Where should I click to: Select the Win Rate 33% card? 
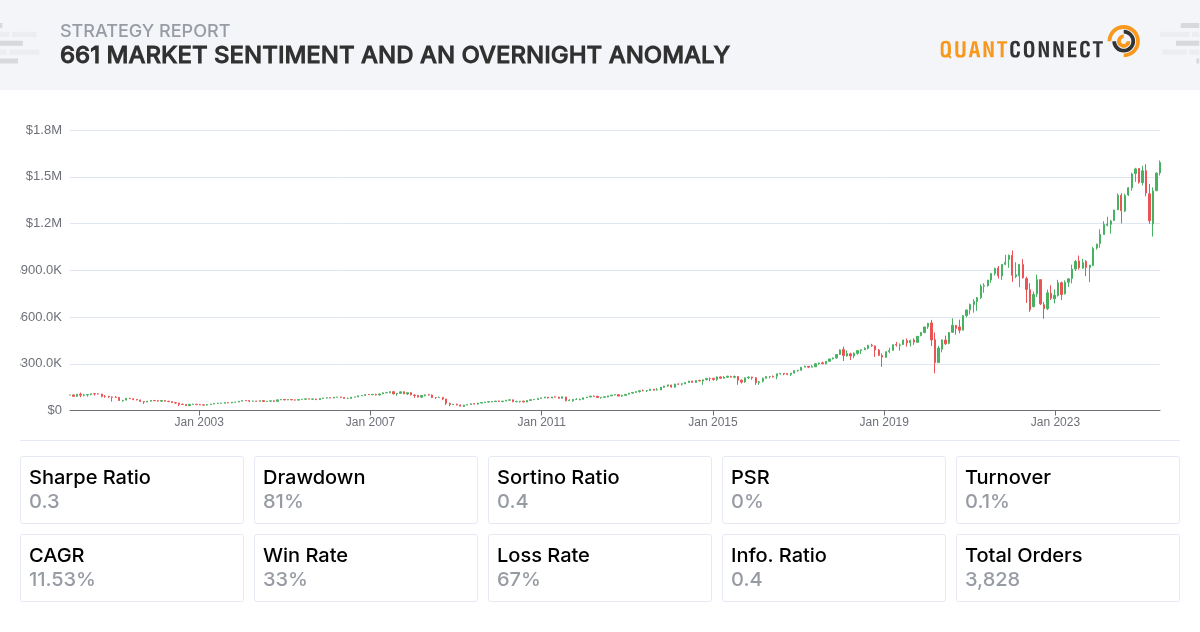click(366, 568)
